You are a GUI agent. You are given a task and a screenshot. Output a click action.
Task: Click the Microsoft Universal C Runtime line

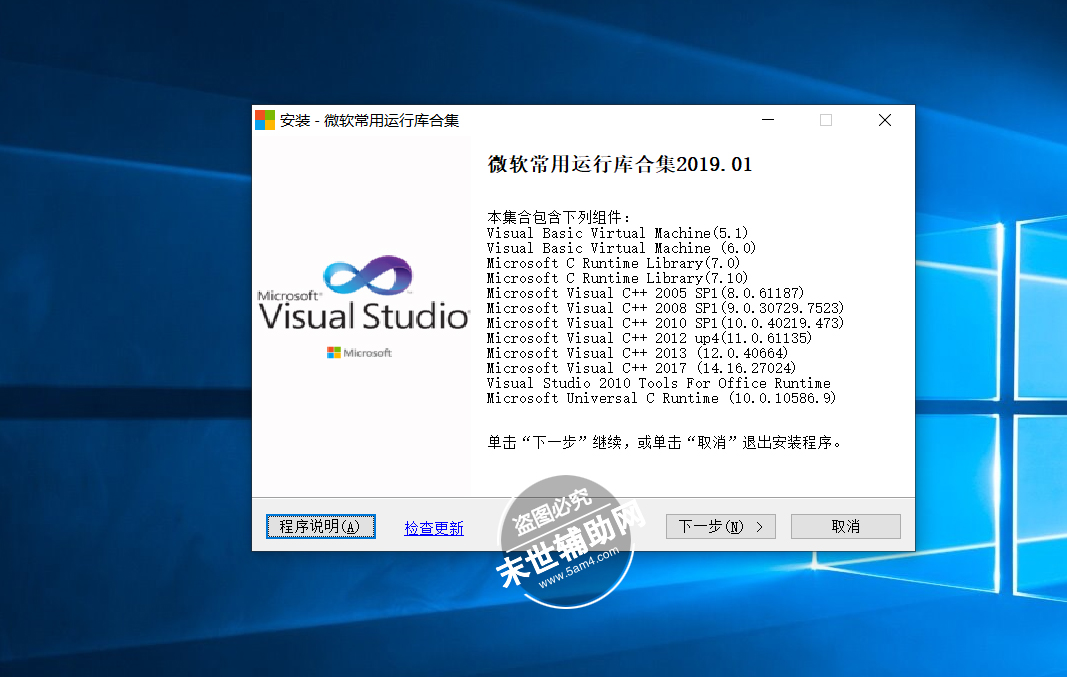661,398
